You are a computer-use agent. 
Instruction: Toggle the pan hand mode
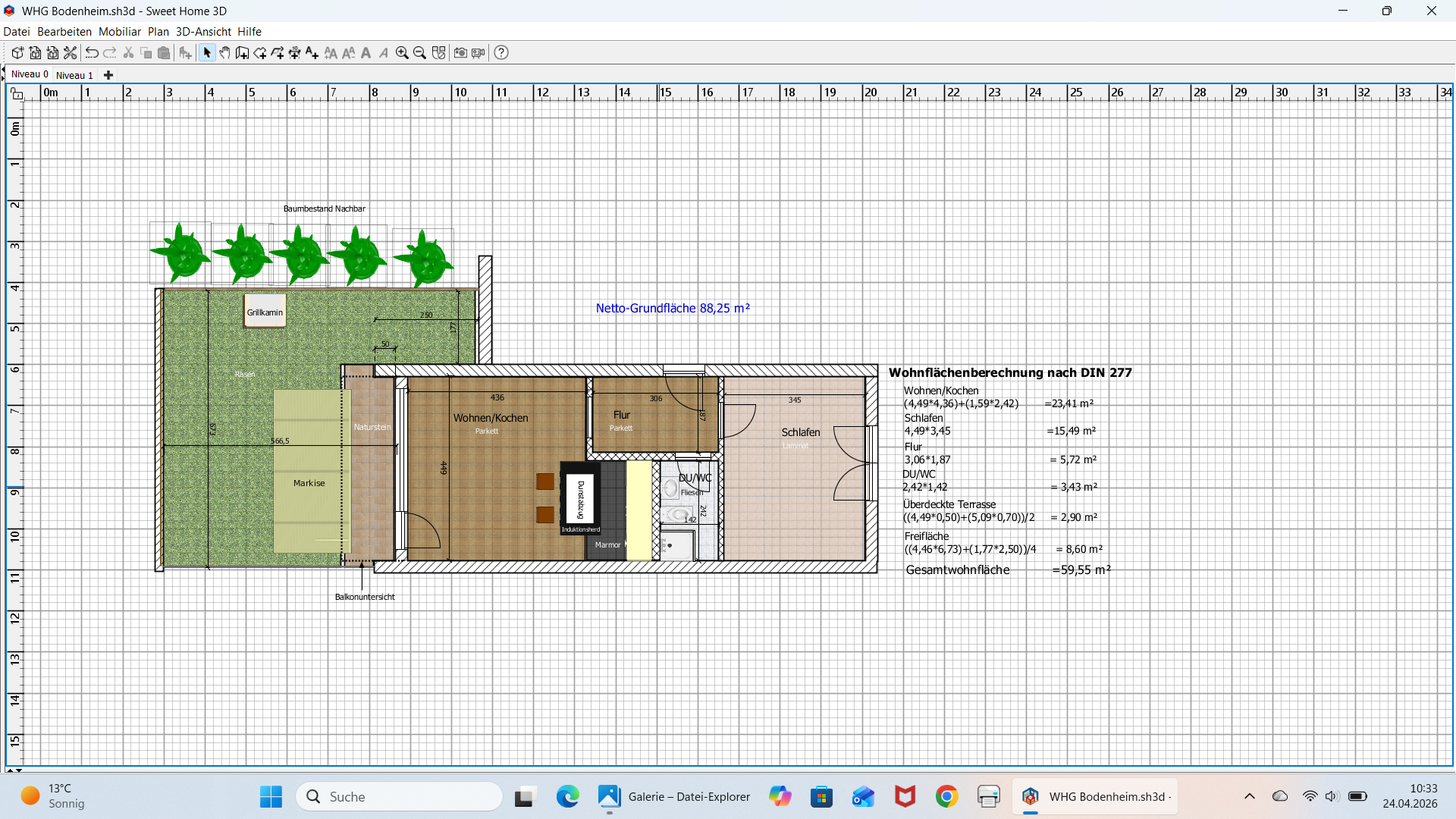click(x=224, y=53)
